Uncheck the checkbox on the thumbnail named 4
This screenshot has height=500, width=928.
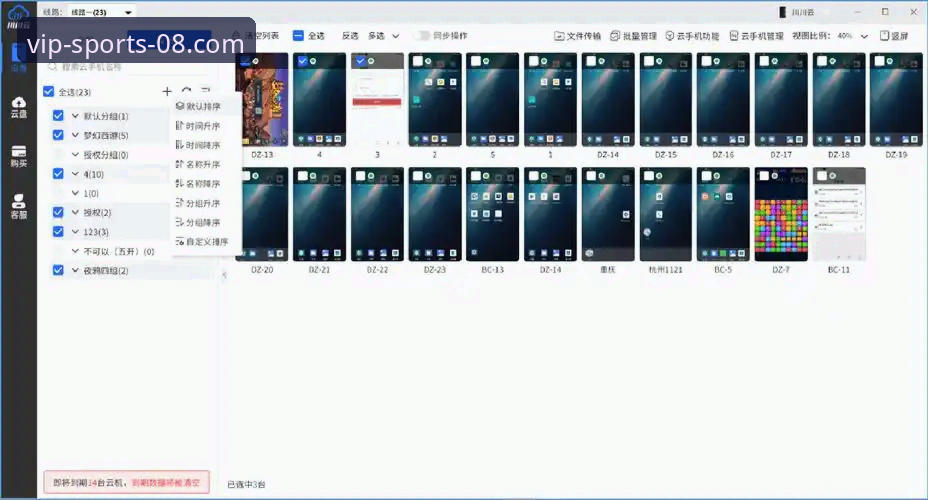point(302,61)
